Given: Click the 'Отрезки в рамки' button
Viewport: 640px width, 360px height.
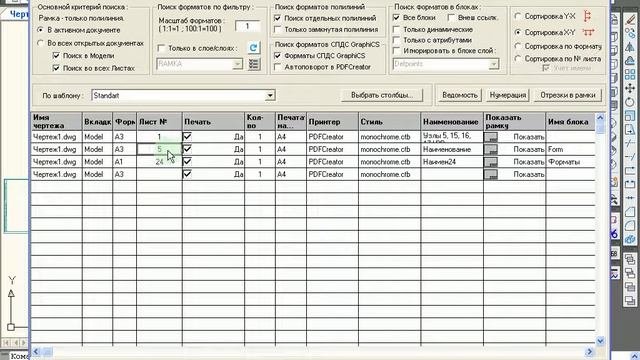Looking at the screenshot, I should coord(568,95).
